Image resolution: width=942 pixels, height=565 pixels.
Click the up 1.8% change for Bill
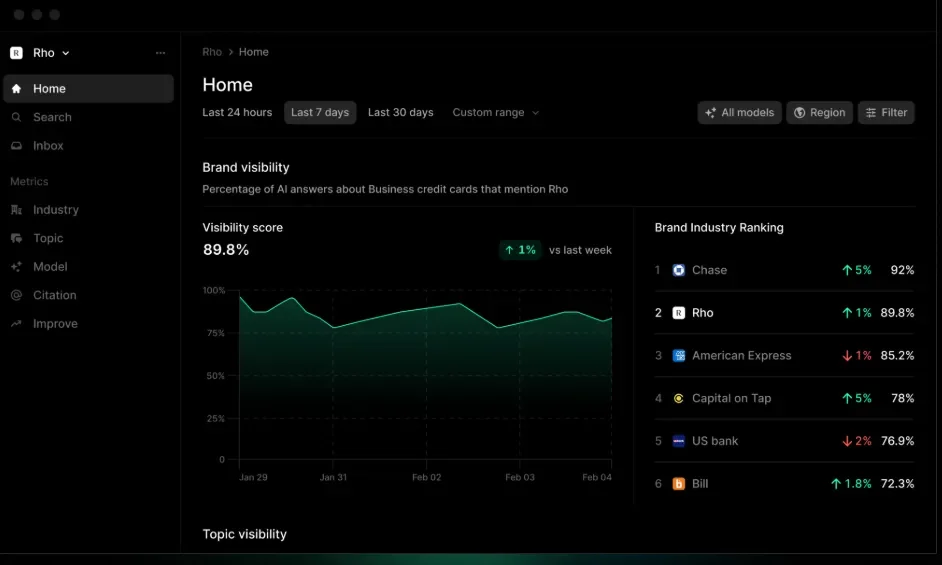pos(851,483)
